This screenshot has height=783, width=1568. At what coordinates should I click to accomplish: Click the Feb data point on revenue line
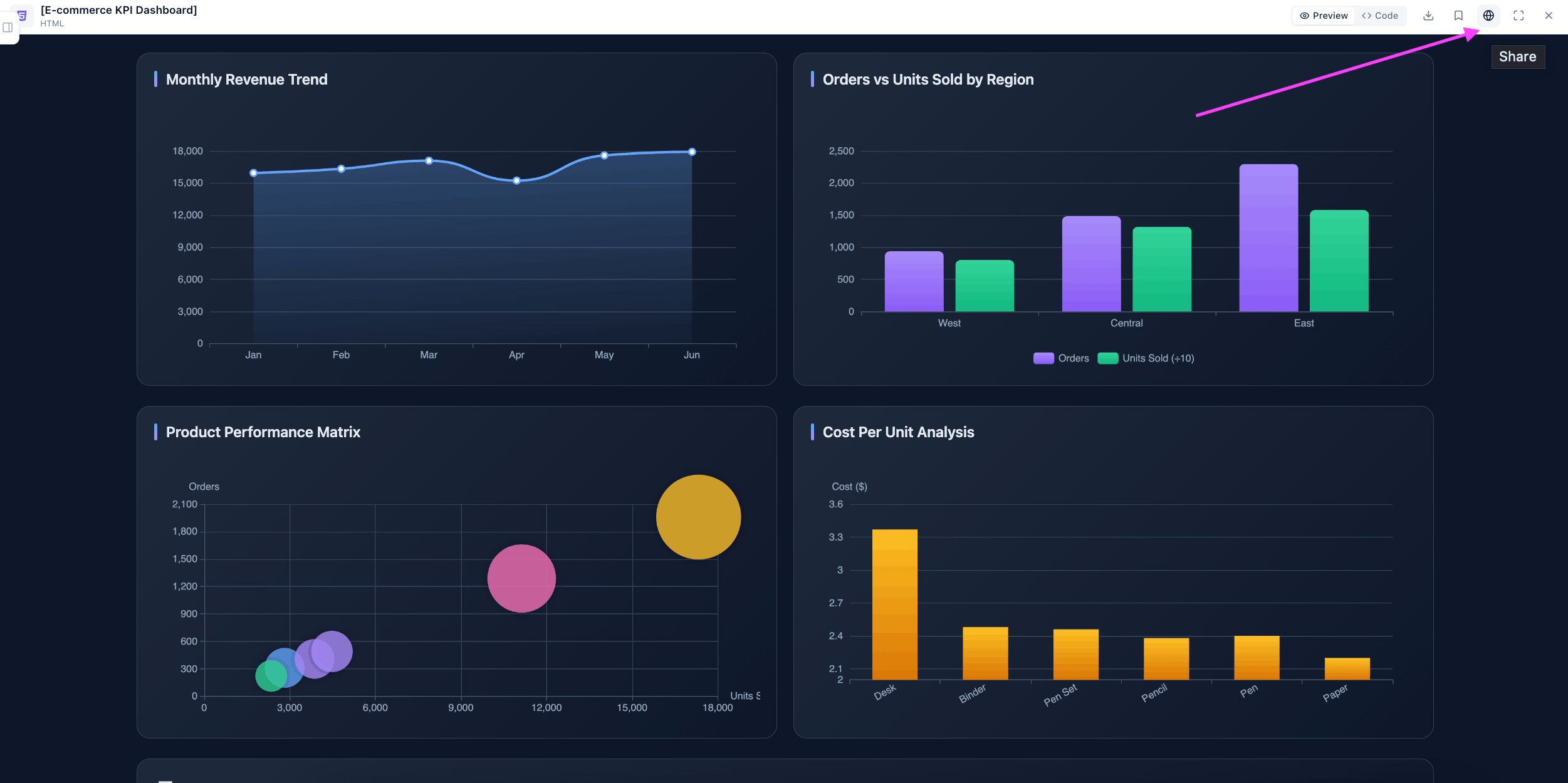pos(341,169)
